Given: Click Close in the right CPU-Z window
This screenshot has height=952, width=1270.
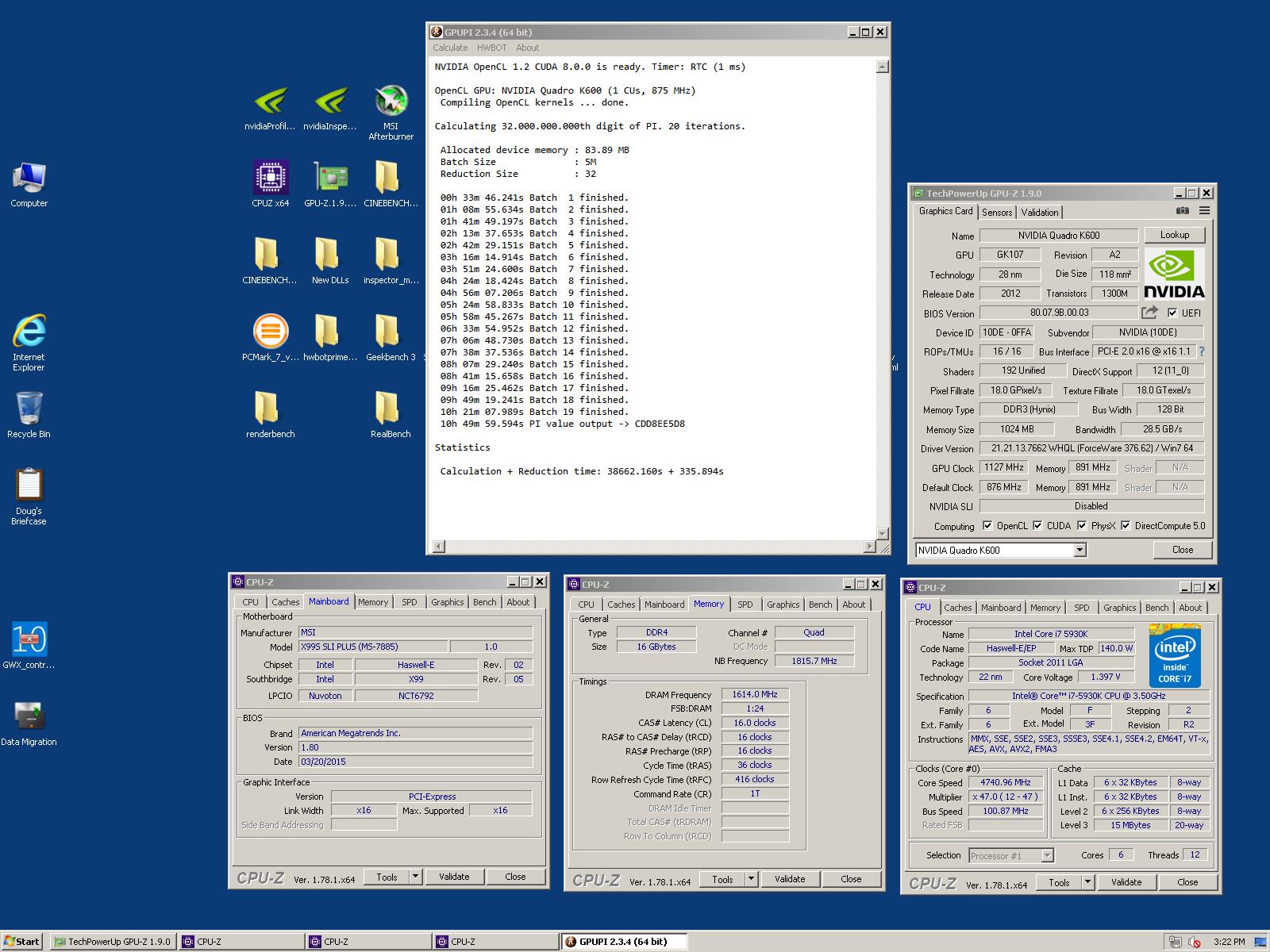Looking at the screenshot, I should 1187,882.
